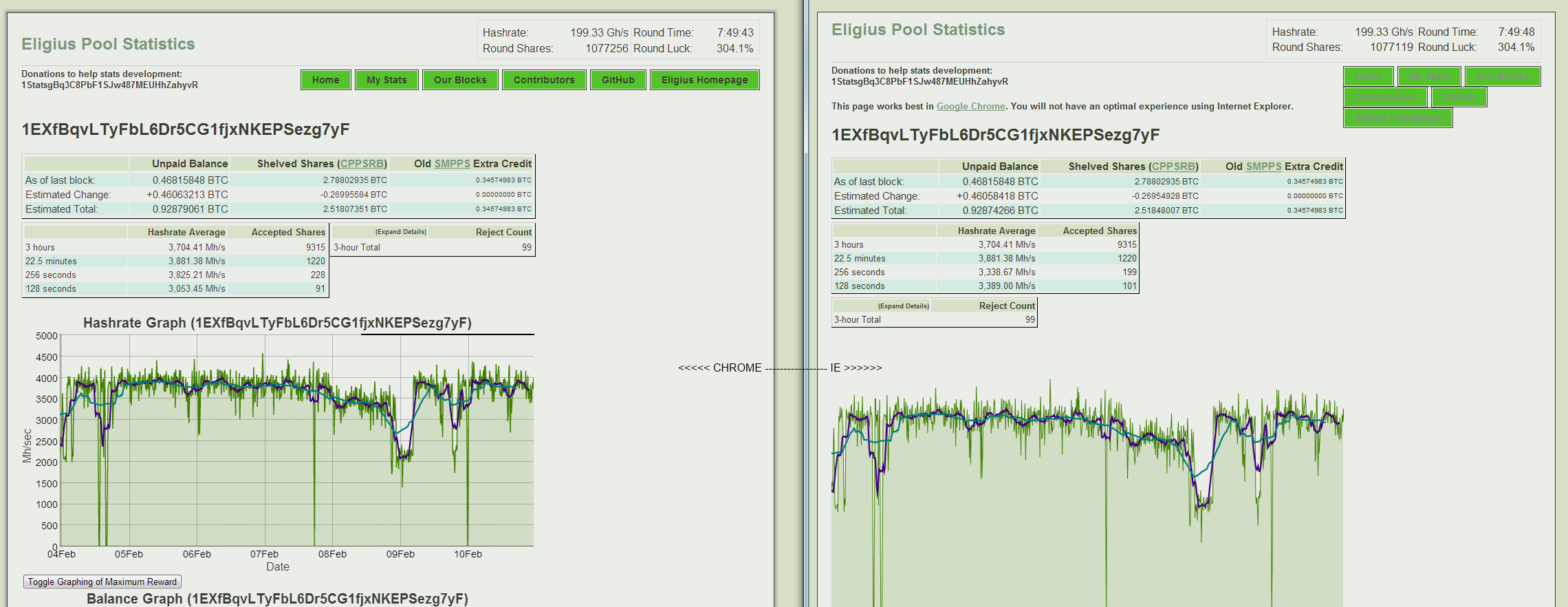
Task: Click 3-hour Total row in Chrome window
Action: pos(433,247)
